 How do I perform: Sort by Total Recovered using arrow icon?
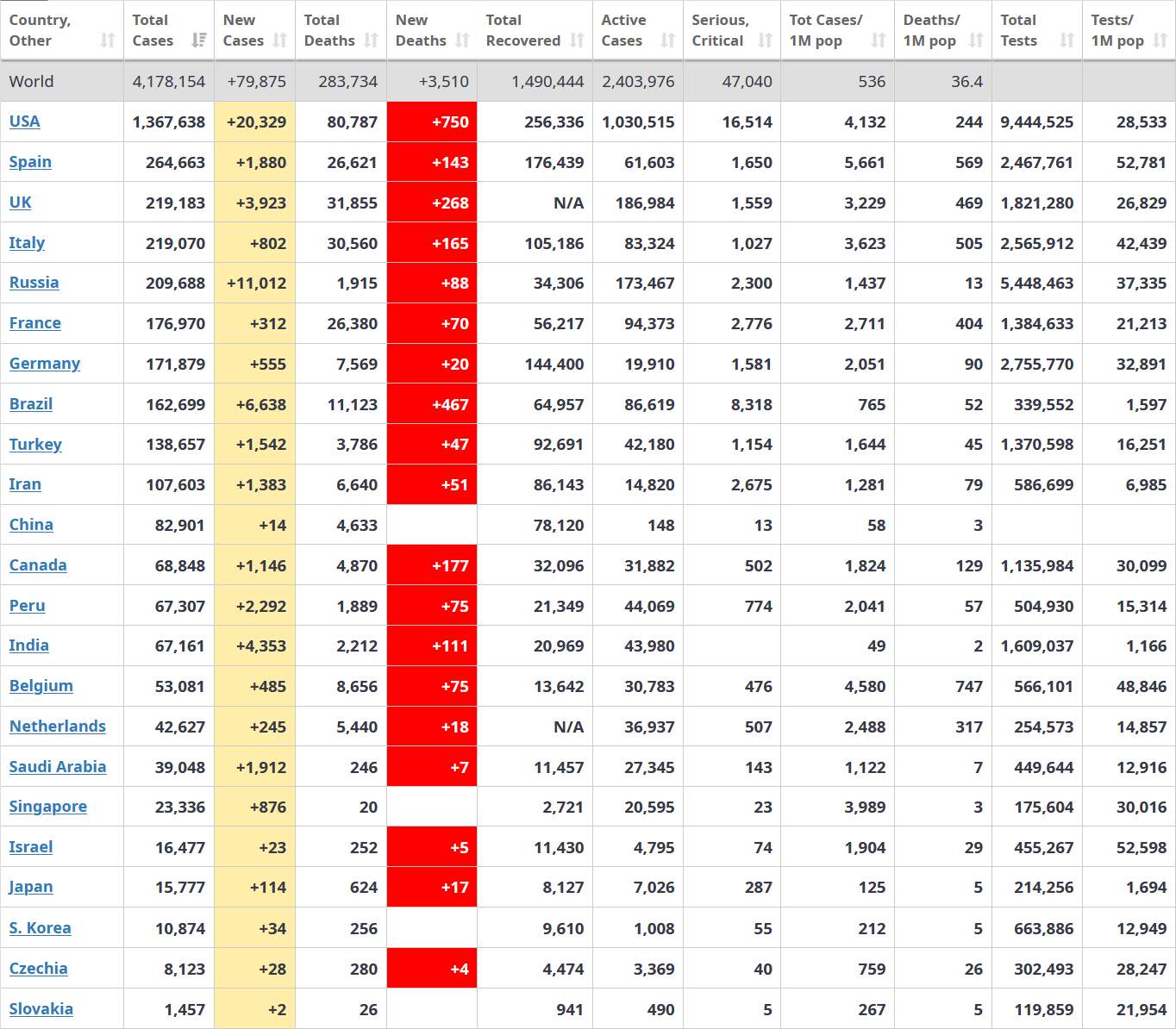pos(578,41)
